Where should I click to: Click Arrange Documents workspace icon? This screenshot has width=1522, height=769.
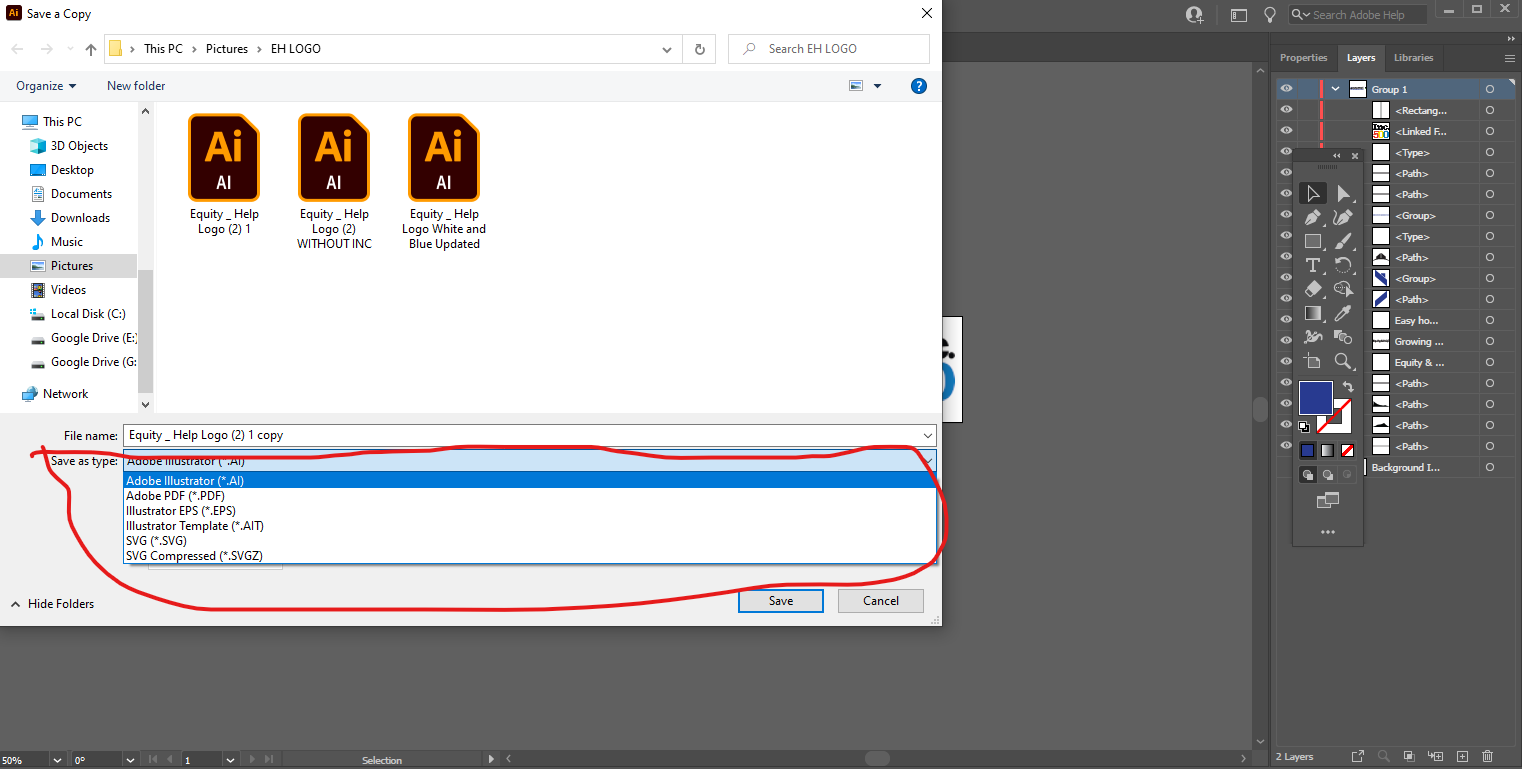pos(1239,15)
